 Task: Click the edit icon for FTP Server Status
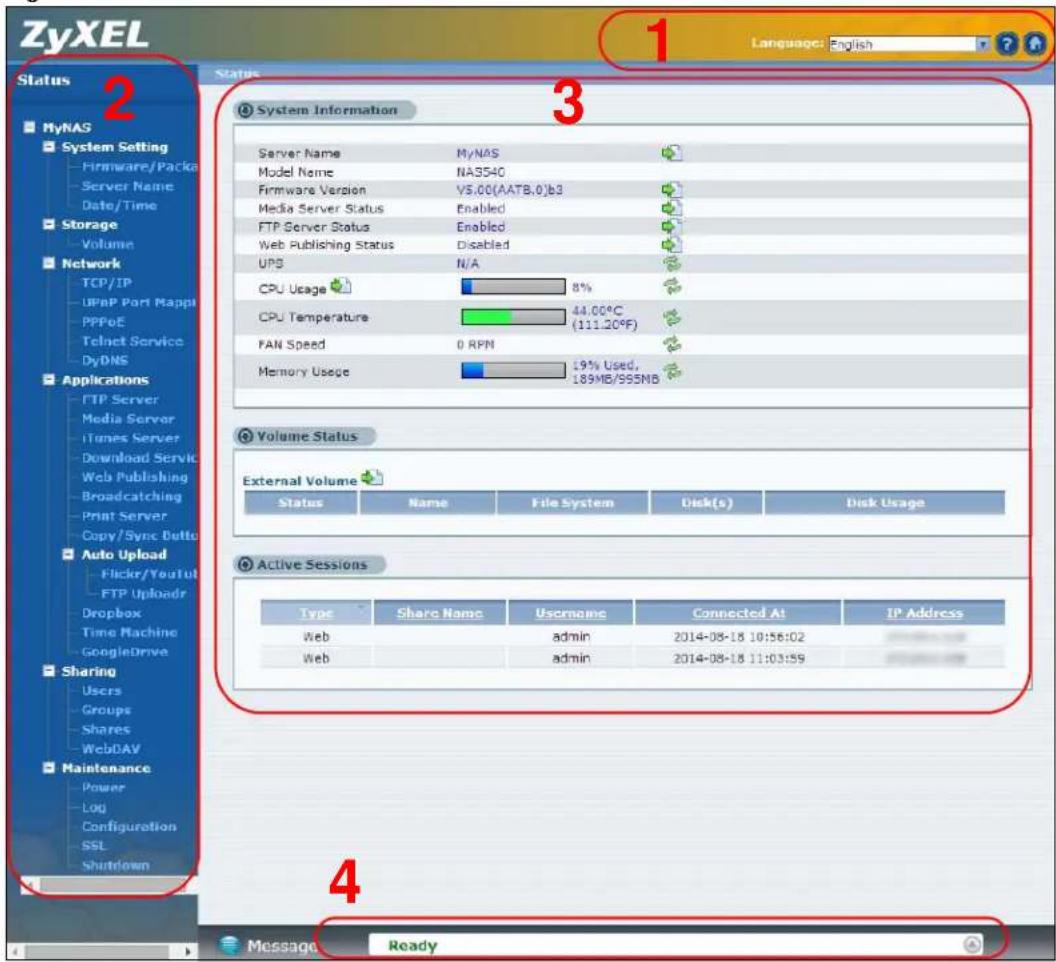[x=671, y=226]
